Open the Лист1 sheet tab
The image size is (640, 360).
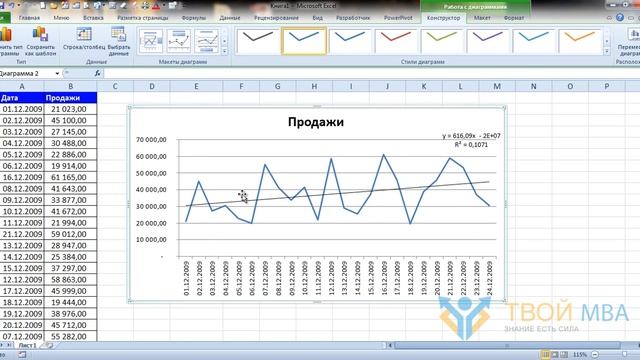pyautogui.click(x=27, y=345)
